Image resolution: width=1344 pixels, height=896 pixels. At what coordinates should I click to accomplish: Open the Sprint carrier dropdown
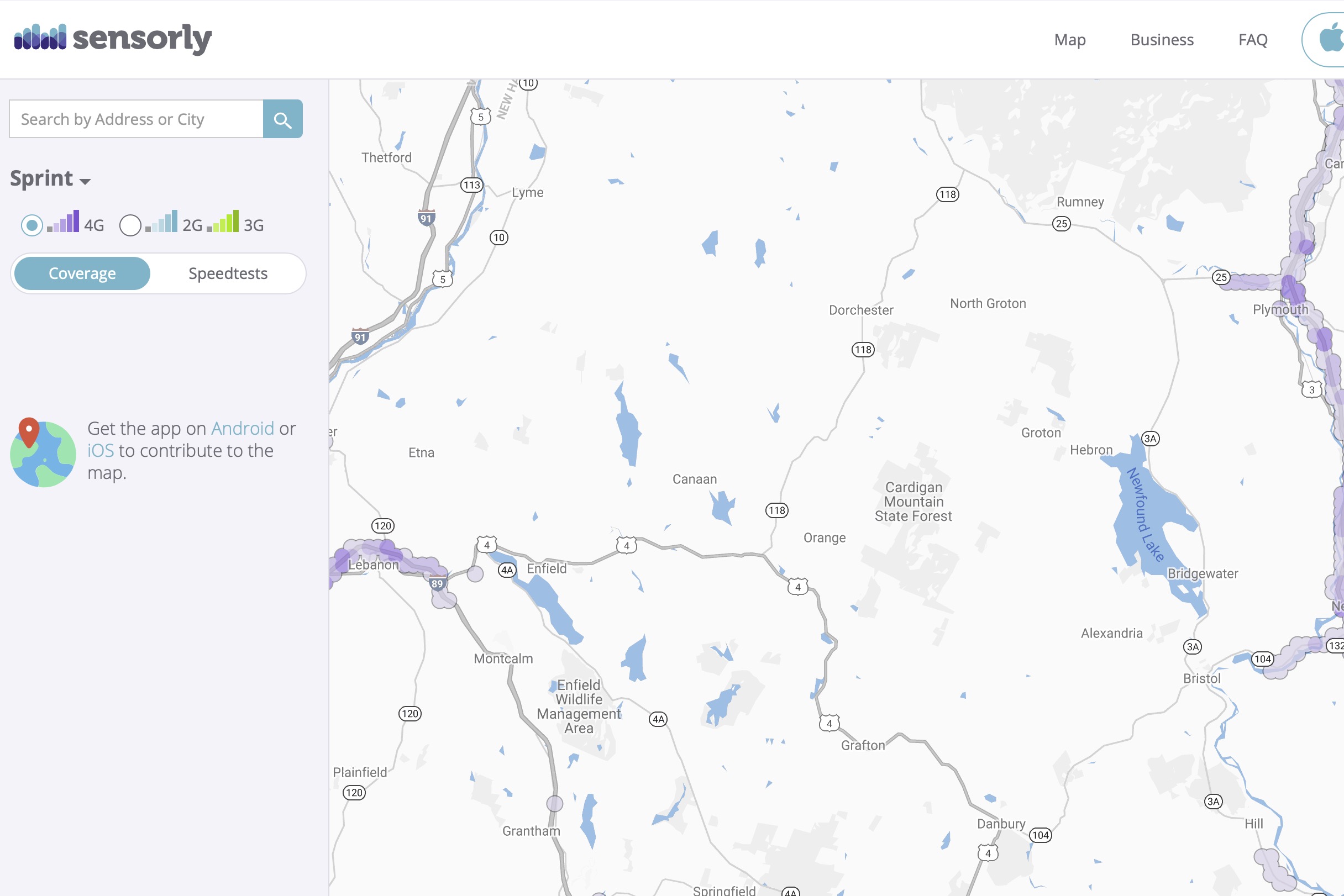click(43, 178)
